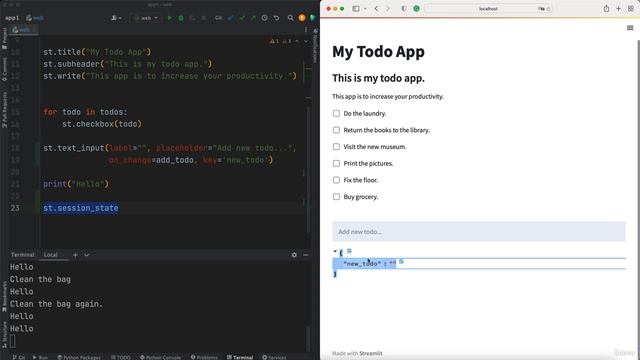Collapse the session state JSON tree
This screenshot has height=360, width=640.
335,251
